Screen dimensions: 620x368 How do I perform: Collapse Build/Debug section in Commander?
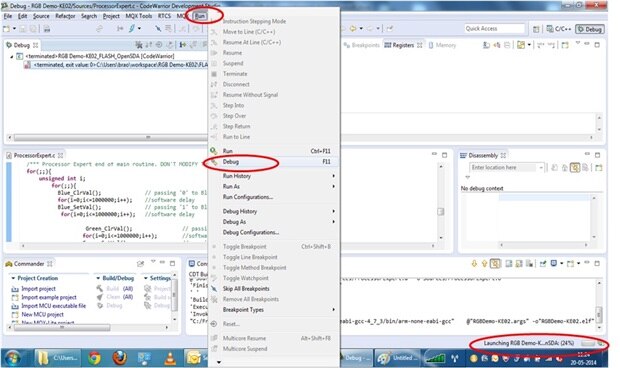tap(98, 278)
